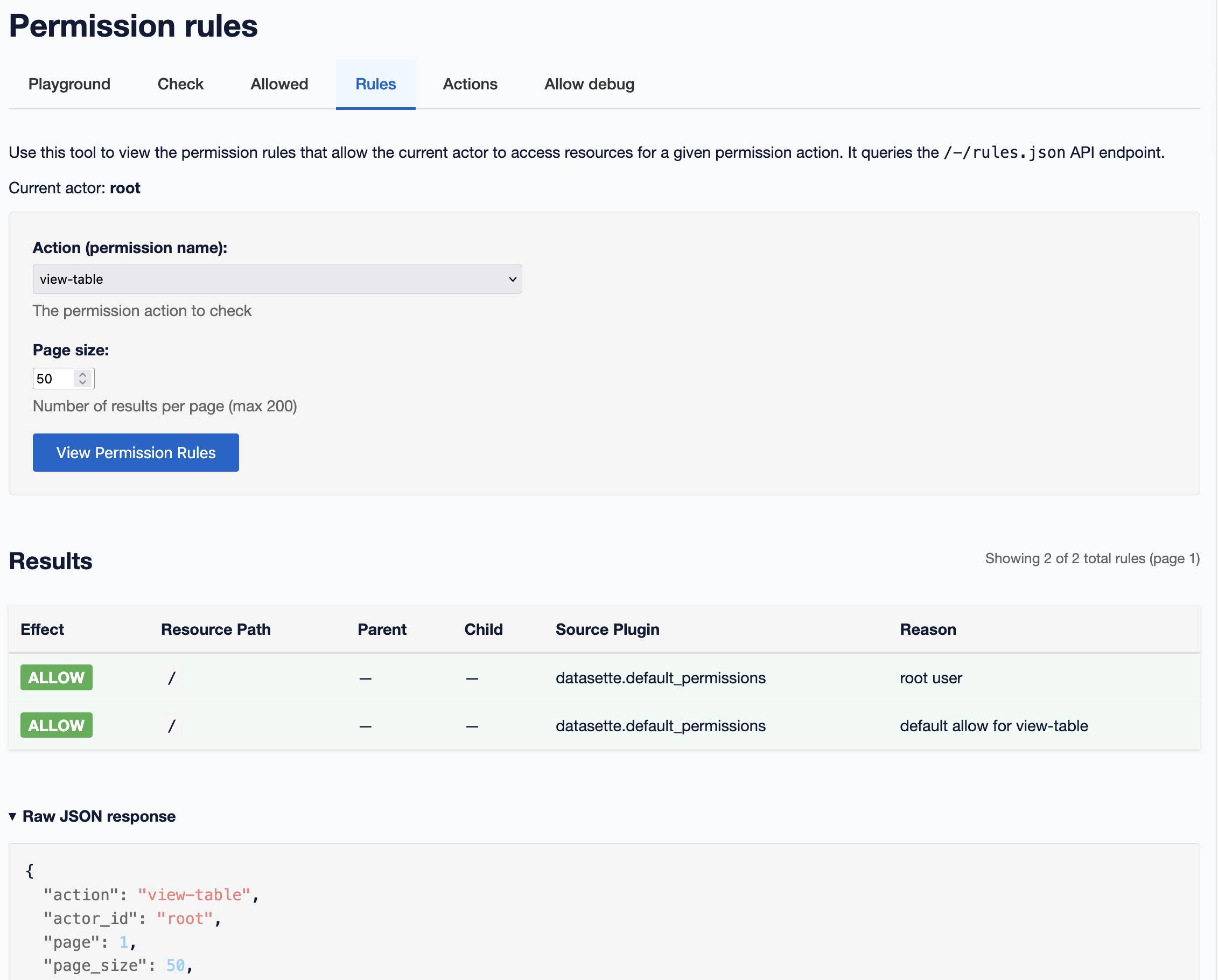Switch to the Playground tab
Viewport: 1218px width, 980px height.
coord(69,83)
